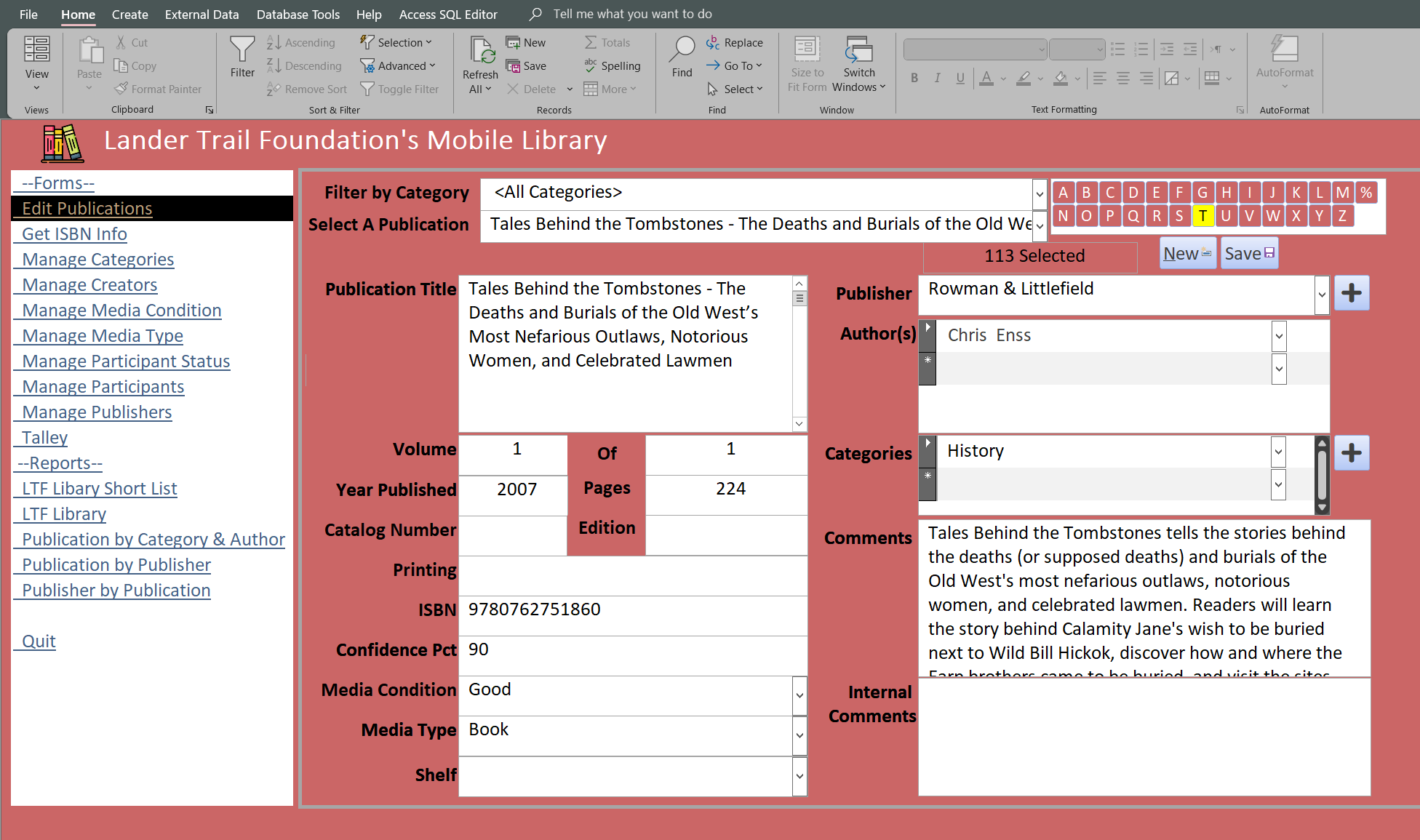This screenshot has width=1420, height=840.
Task: Add new publisher with plus icon
Action: point(1352,293)
